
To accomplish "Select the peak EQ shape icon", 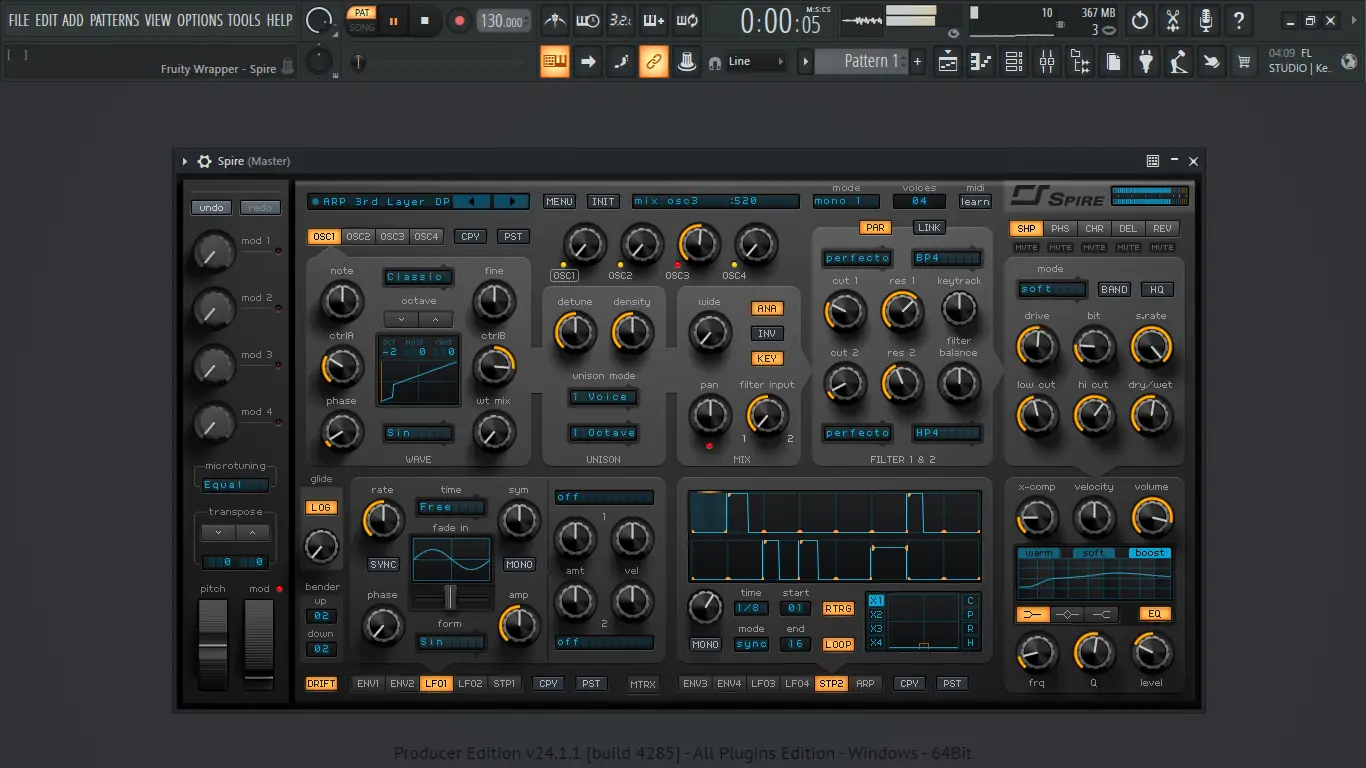I will click(1067, 614).
